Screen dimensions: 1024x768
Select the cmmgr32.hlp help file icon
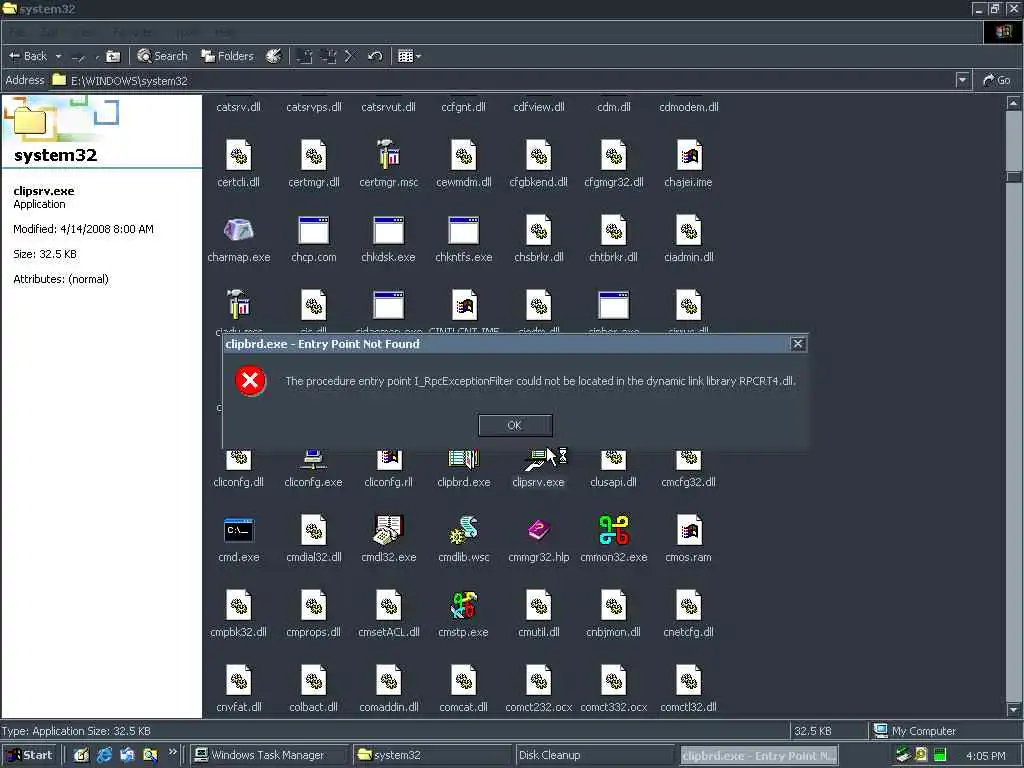coord(539,530)
